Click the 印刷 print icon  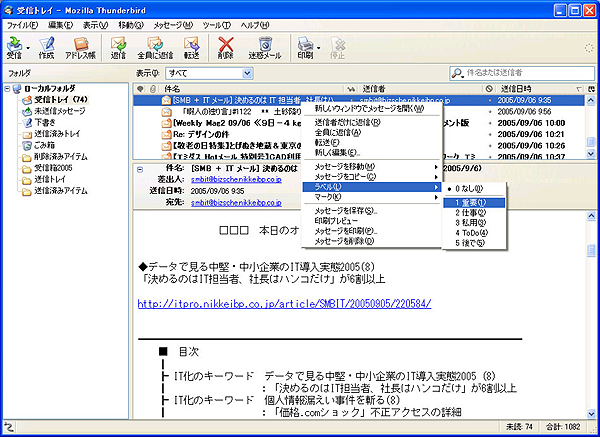click(305, 47)
